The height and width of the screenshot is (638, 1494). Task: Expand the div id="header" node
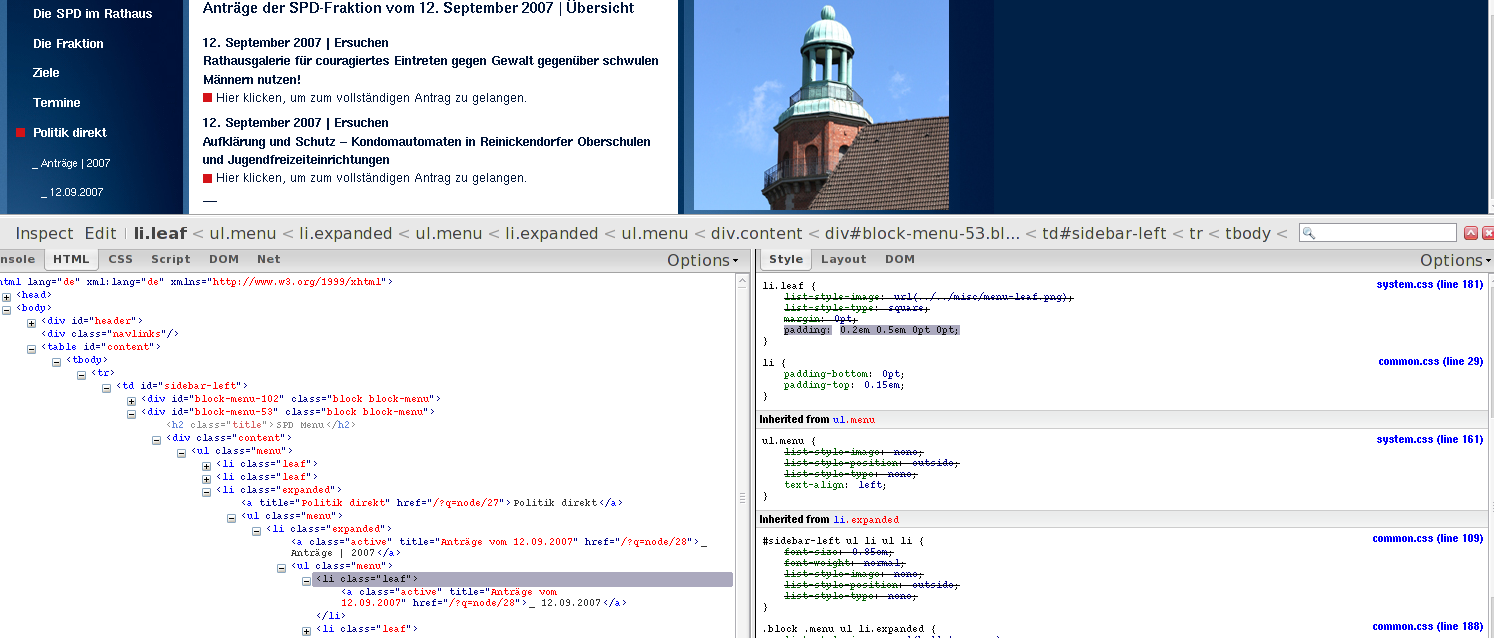click(32, 322)
